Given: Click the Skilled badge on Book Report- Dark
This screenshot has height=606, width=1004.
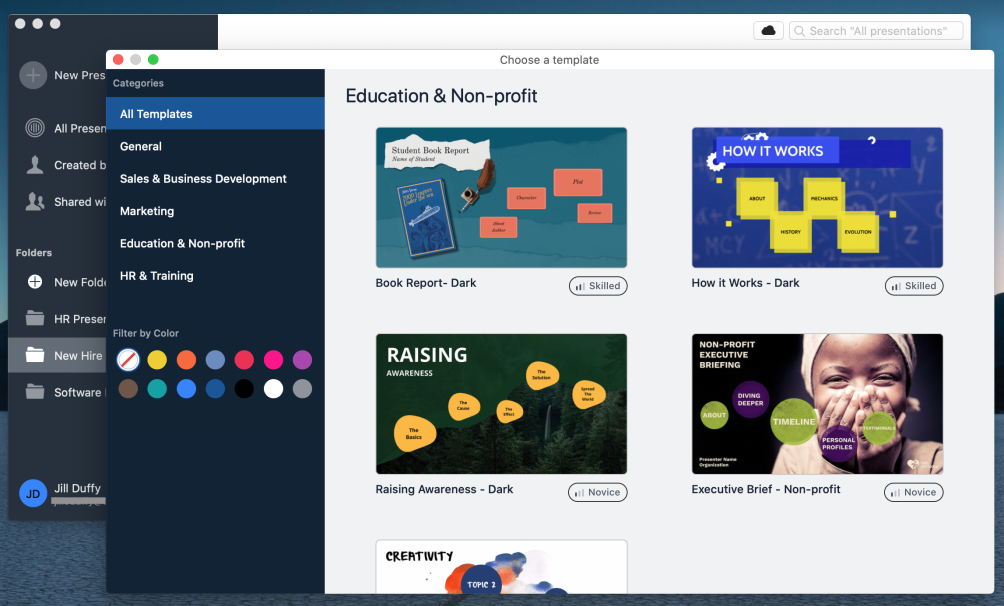Looking at the screenshot, I should pyautogui.click(x=598, y=286).
